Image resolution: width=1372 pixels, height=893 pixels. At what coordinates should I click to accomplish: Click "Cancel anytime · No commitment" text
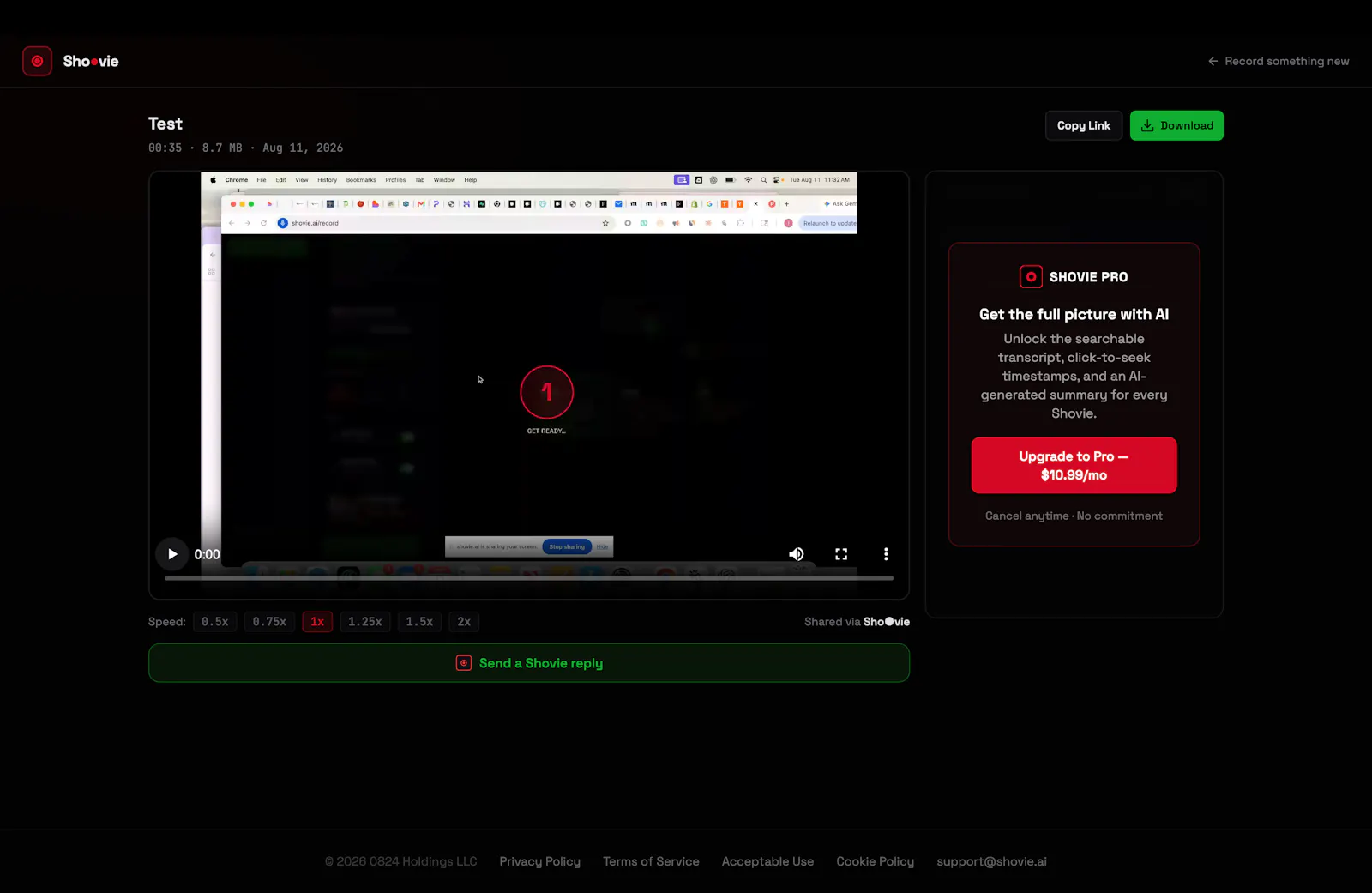pyautogui.click(x=1074, y=516)
